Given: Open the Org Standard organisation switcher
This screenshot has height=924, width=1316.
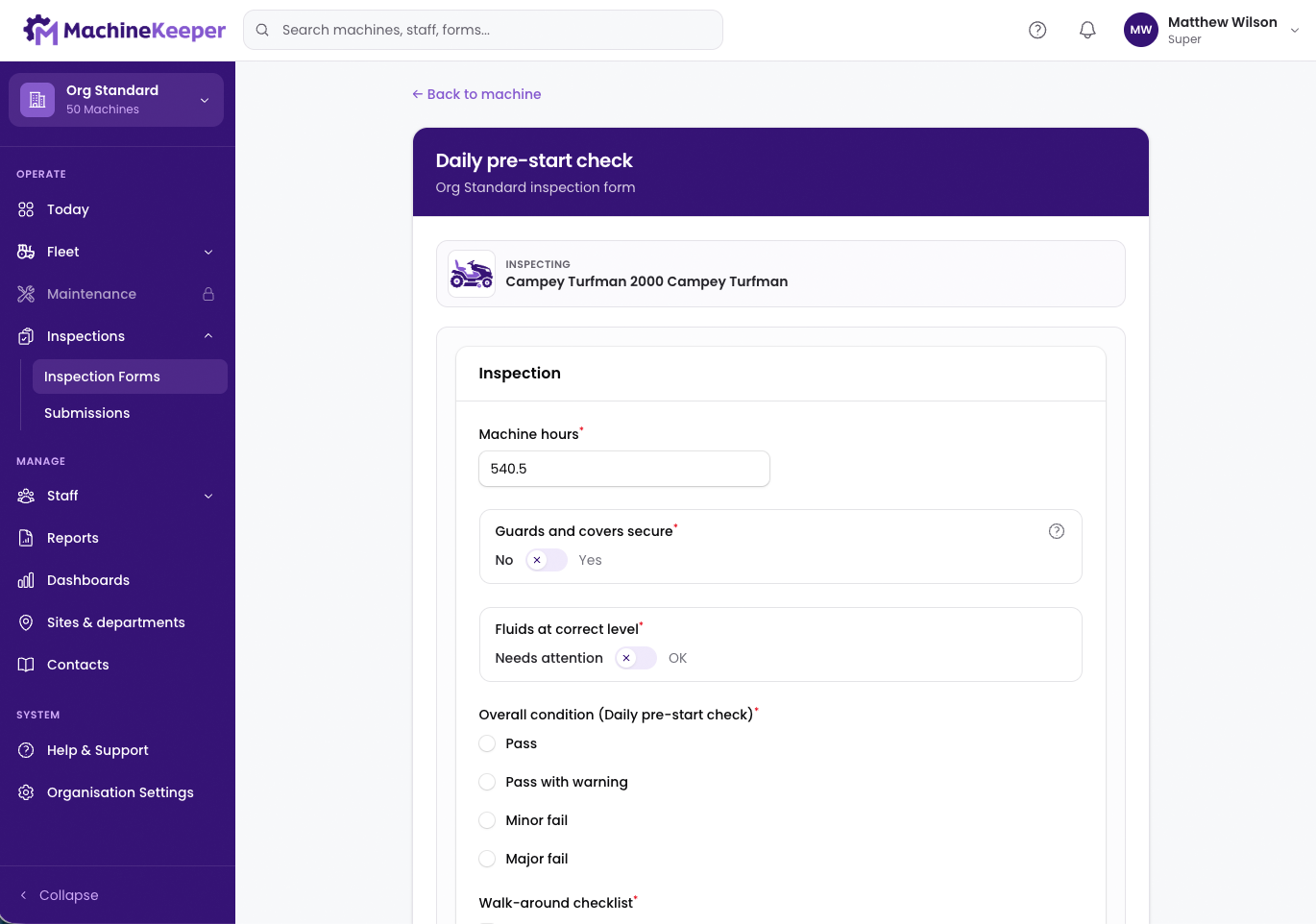Looking at the screenshot, I should click(x=116, y=100).
